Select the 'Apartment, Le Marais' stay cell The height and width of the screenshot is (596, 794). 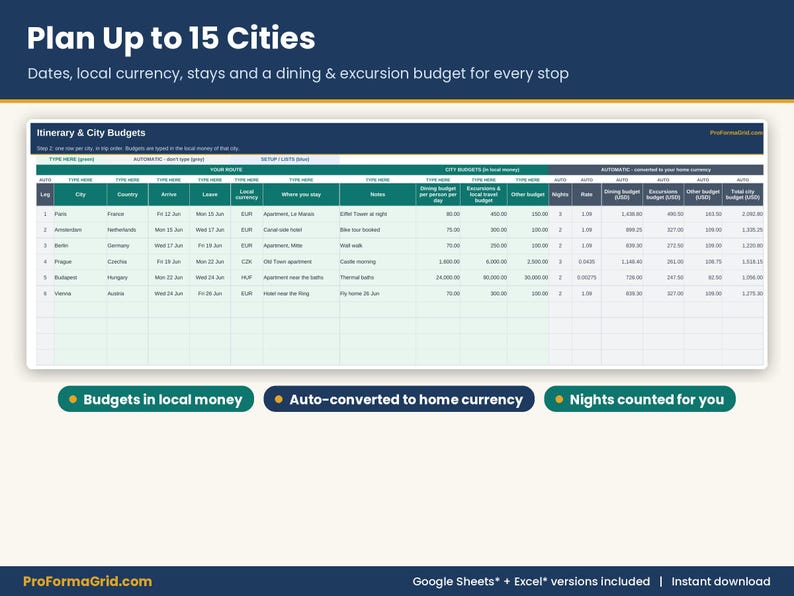pyautogui.click(x=301, y=214)
